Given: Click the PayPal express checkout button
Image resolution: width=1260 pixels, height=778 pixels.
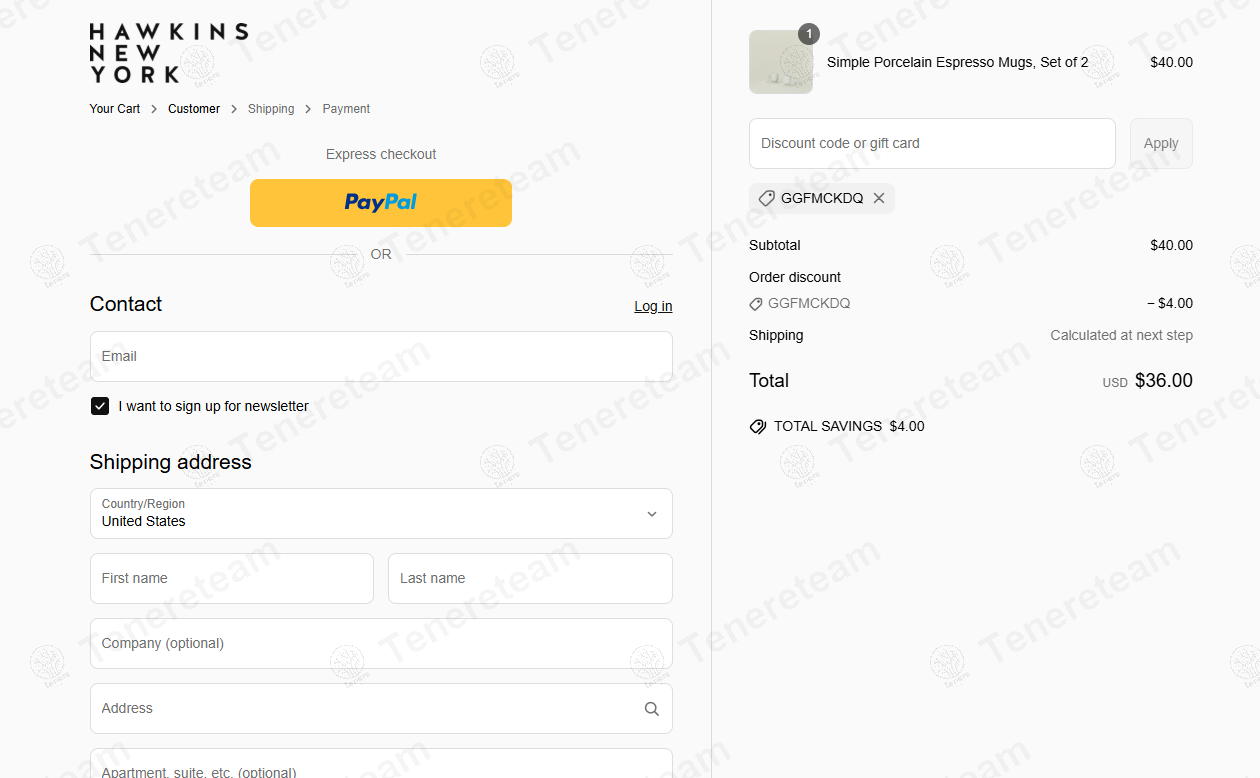Looking at the screenshot, I should pyautogui.click(x=380, y=203).
